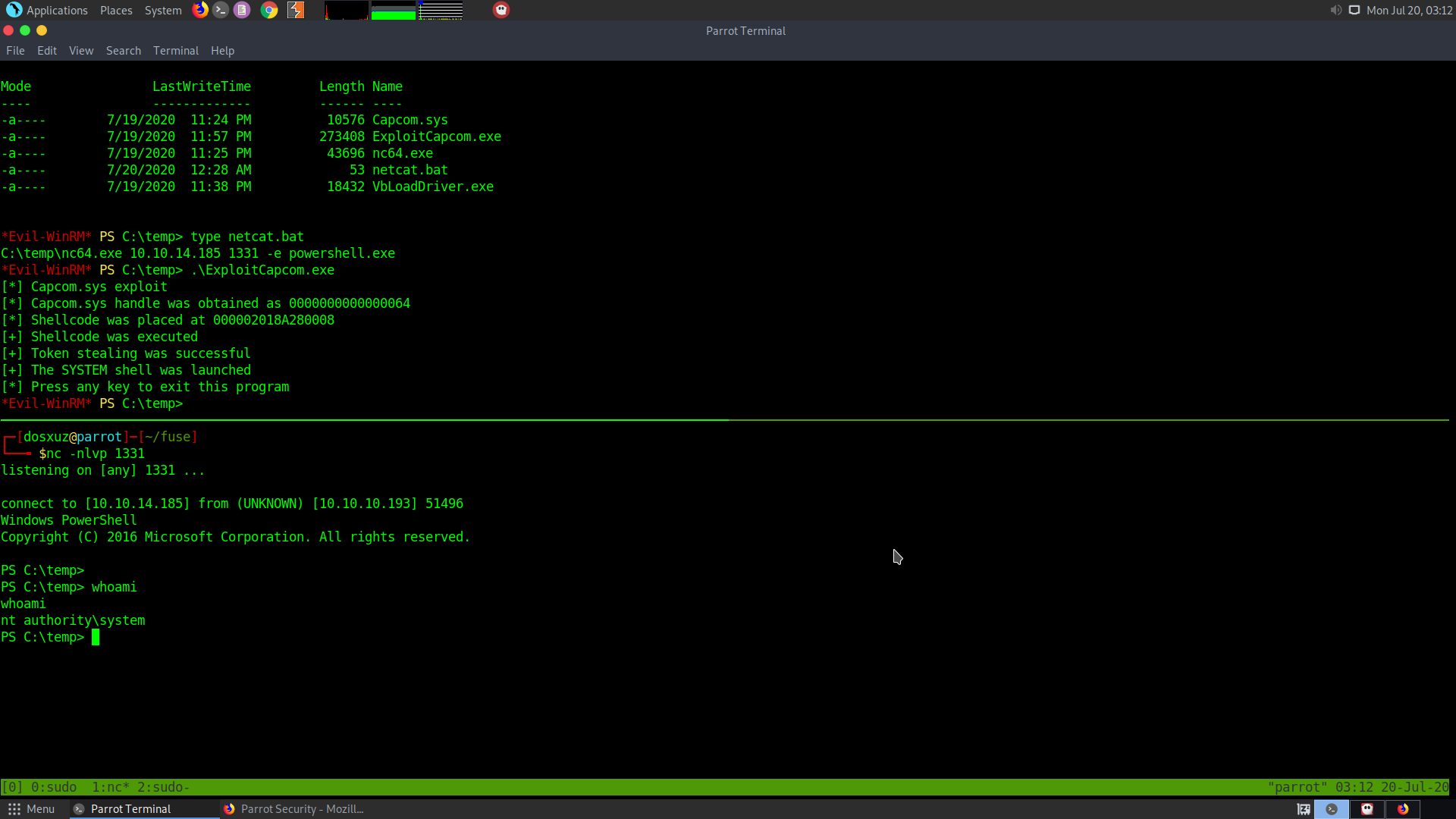Click the show desktop icon in bottom panel
Screen dimensions: 1456x819
(1304, 809)
